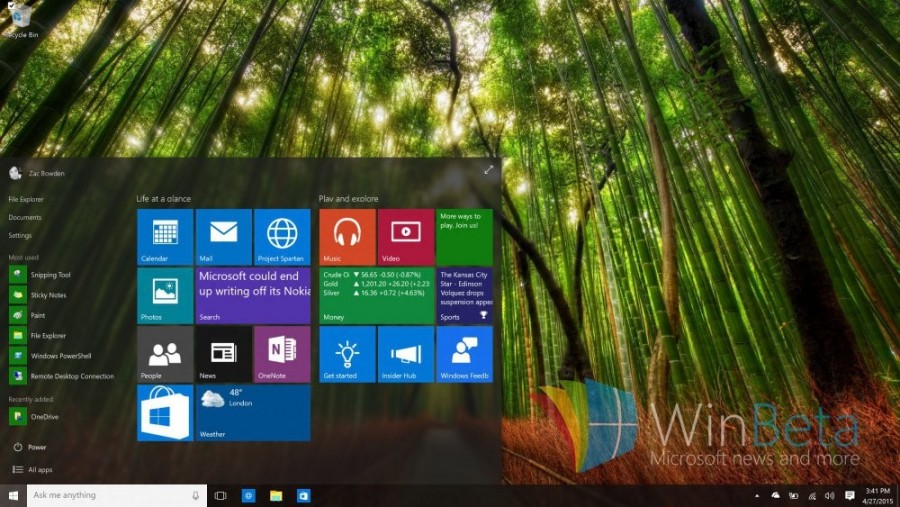Open Task View on the taskbar
Image resolution: width=900 pixels, height=507 pixels.
[220, 495]
